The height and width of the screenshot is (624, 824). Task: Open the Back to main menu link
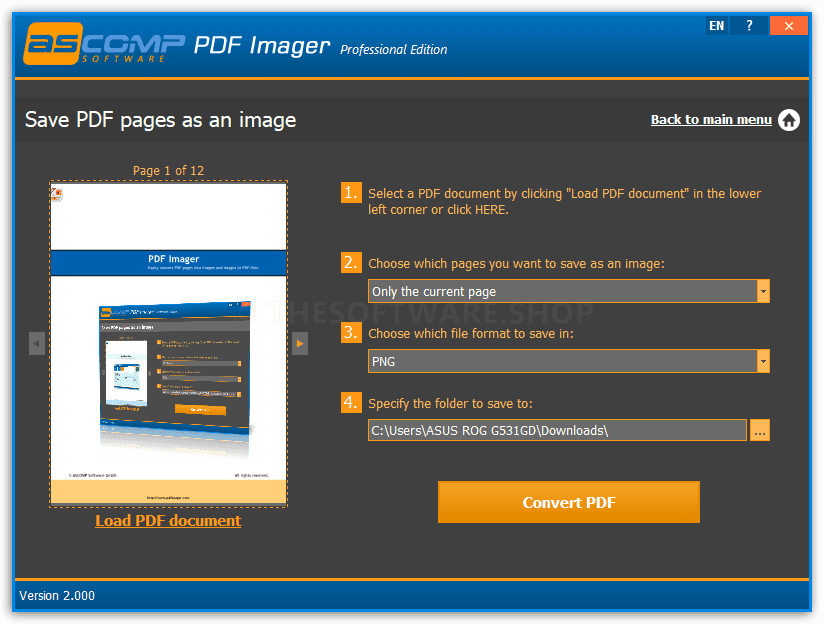[711, 120]
